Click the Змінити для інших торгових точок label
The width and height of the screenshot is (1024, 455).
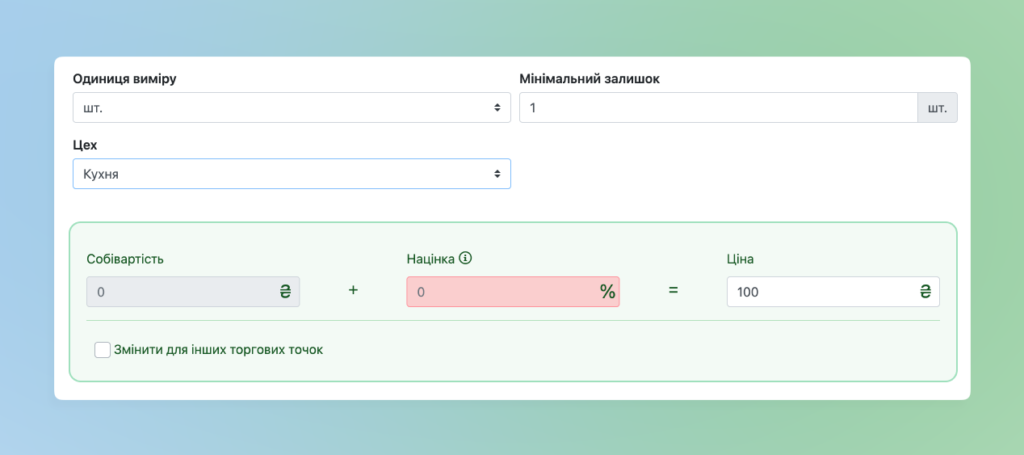pyautogui.click(x=218, y=350)
